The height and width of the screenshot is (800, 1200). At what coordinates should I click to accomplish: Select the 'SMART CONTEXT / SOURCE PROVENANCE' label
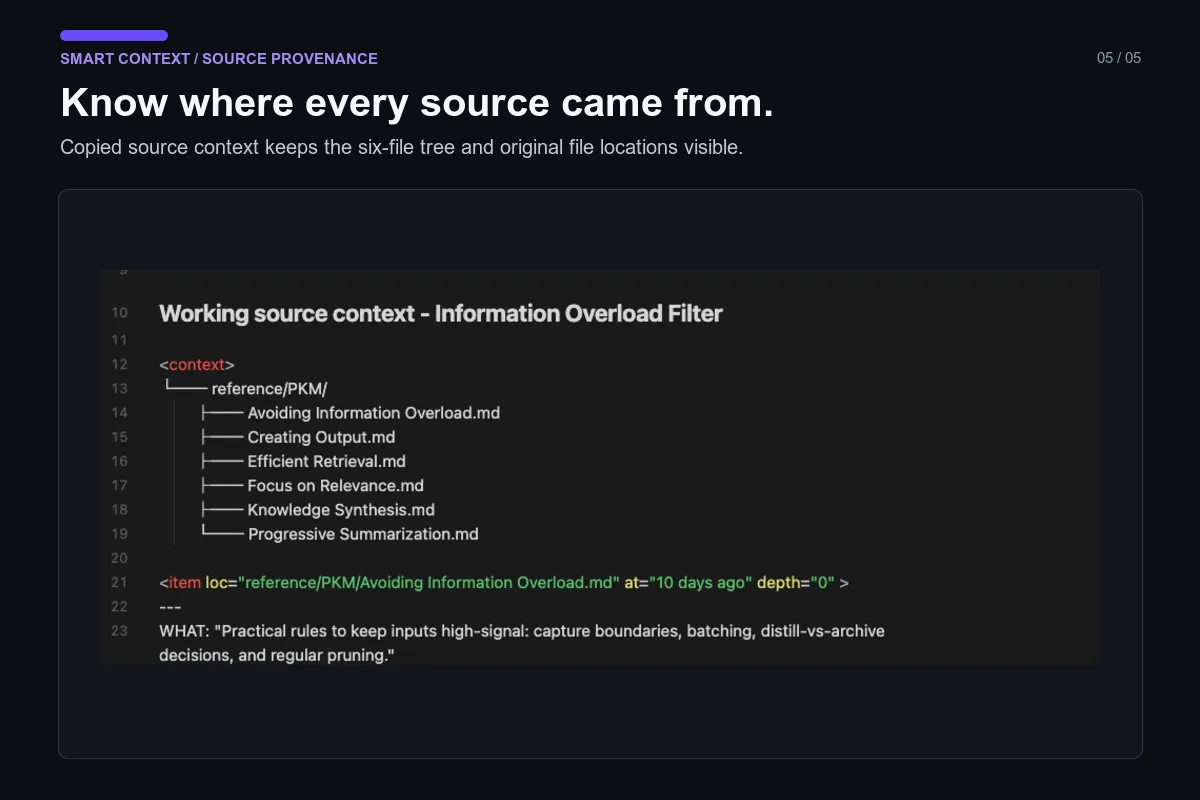tap(219, 59)
